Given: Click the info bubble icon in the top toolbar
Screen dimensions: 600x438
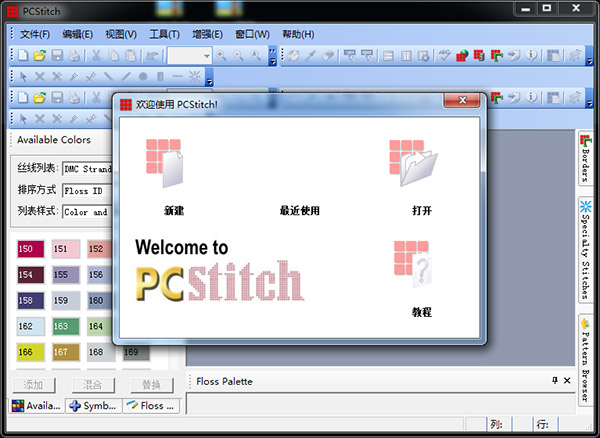Looking at the screenshot, I should [532, 56].
